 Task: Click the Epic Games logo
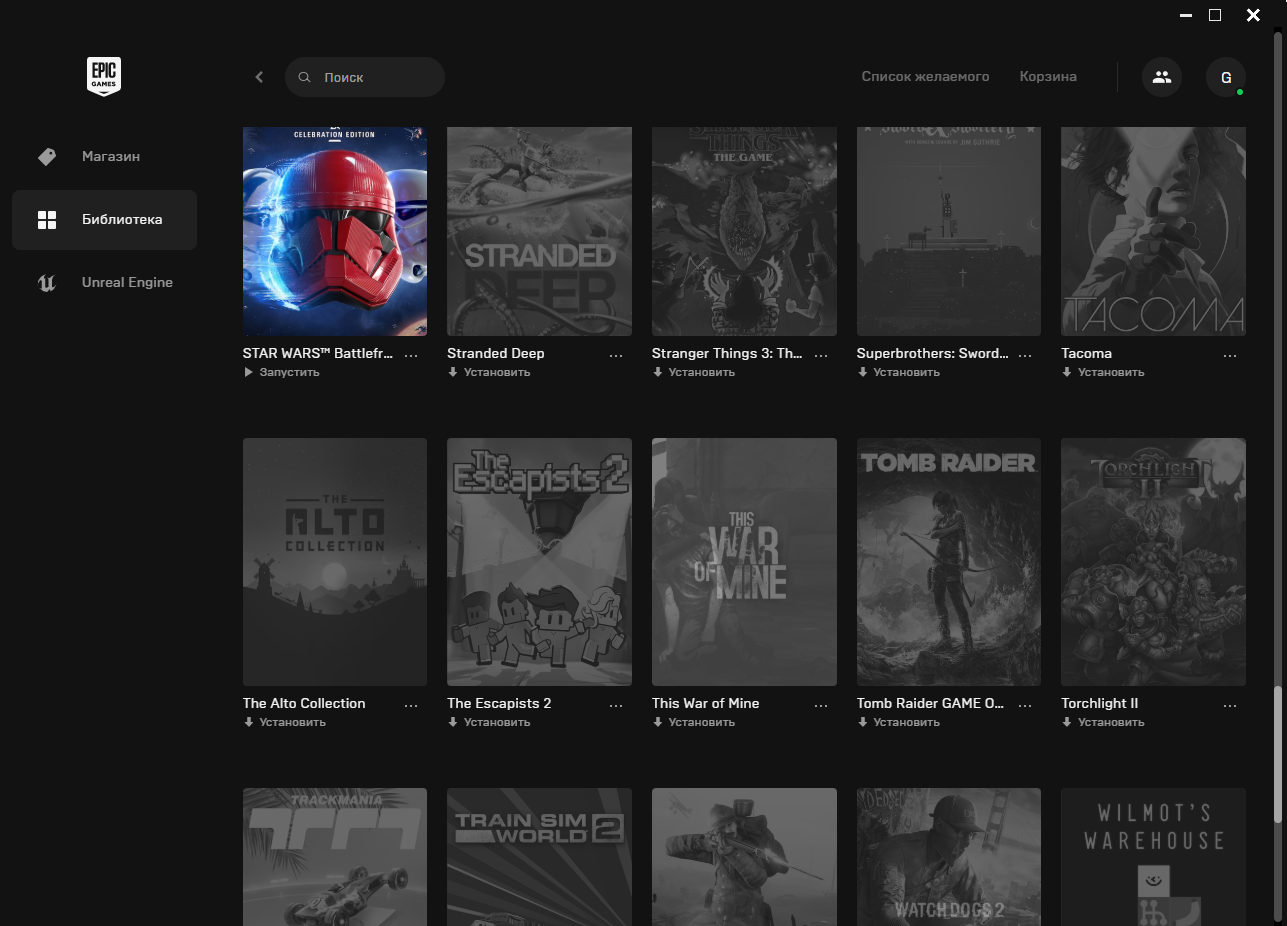pos(104,76)
